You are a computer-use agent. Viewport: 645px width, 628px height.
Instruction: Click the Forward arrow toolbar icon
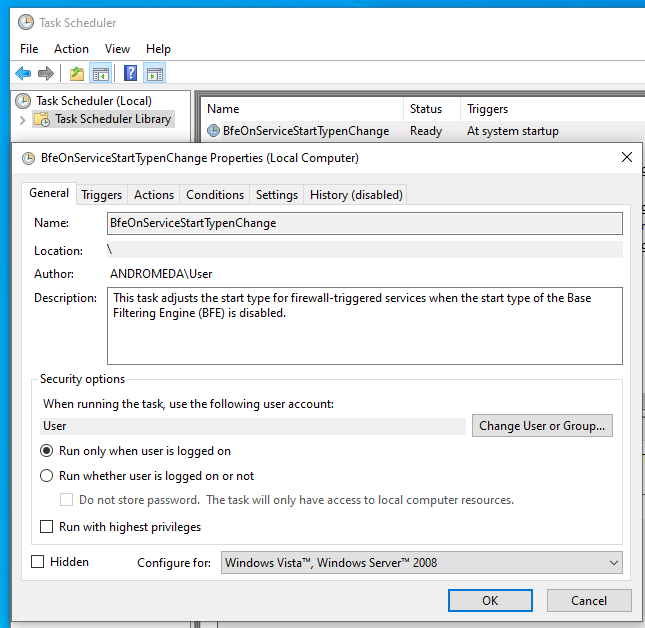tap(45, 74)
